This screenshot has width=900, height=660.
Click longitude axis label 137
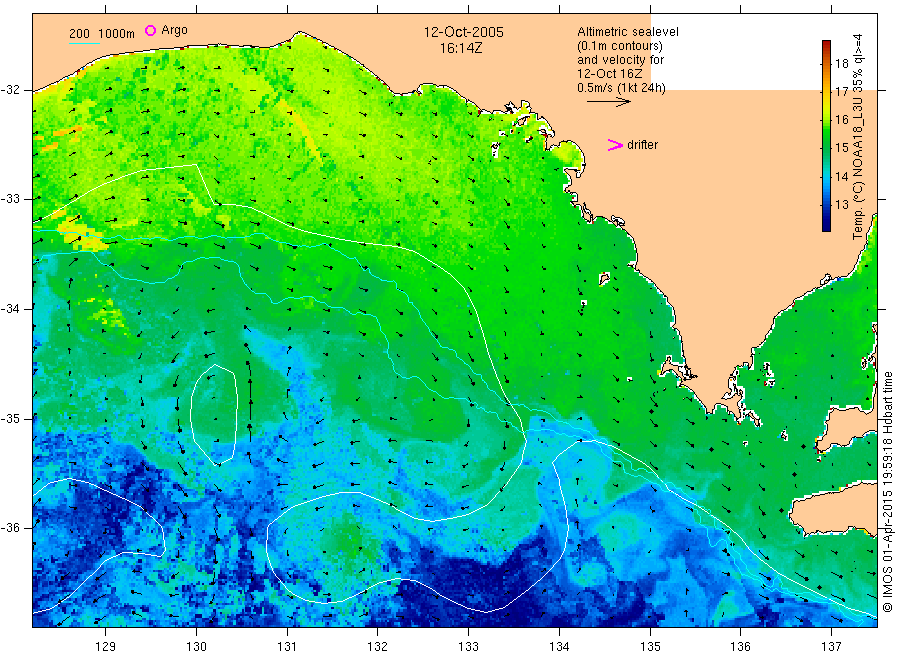831,647
